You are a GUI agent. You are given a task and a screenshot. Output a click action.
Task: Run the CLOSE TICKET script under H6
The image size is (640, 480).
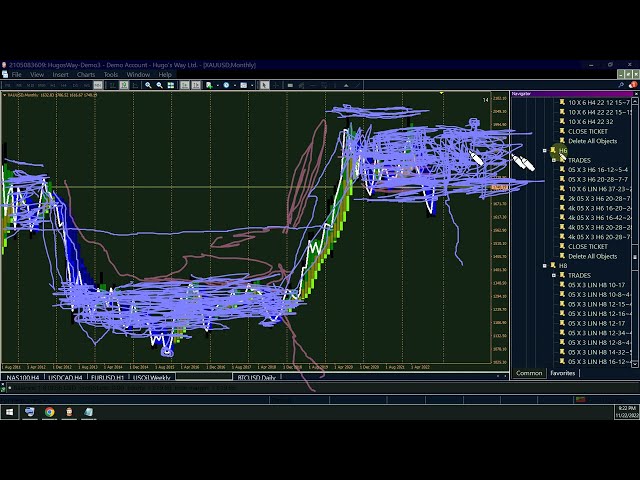pos(587,246)
